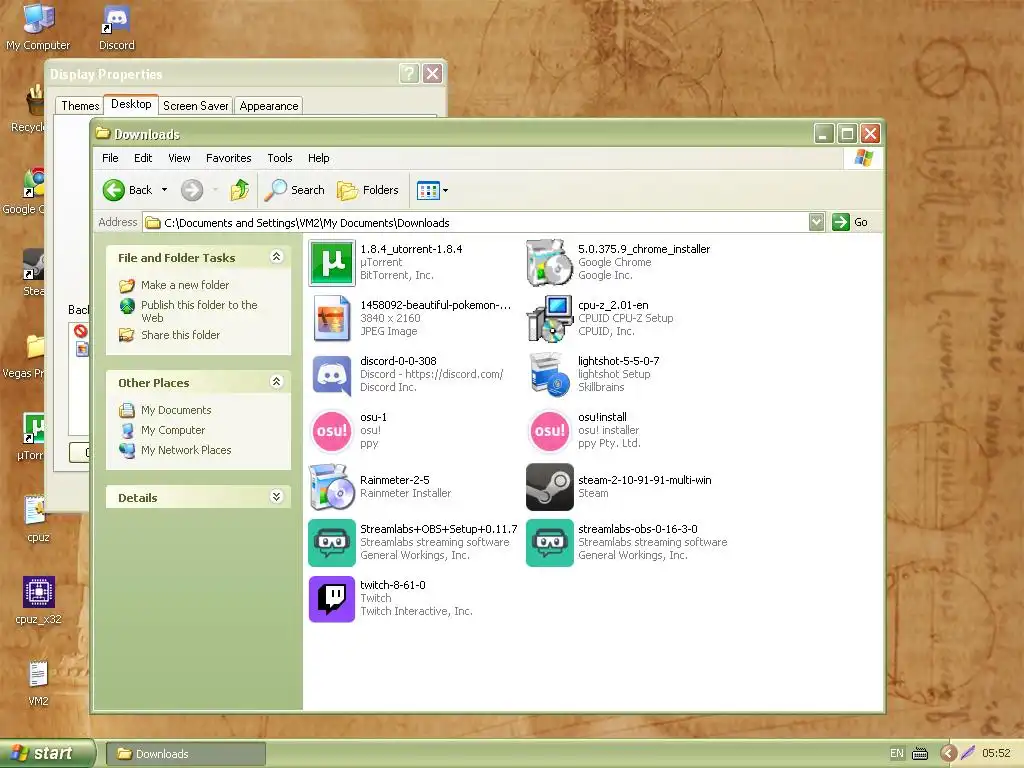Select Desktop tab in Display Properties

131,104
